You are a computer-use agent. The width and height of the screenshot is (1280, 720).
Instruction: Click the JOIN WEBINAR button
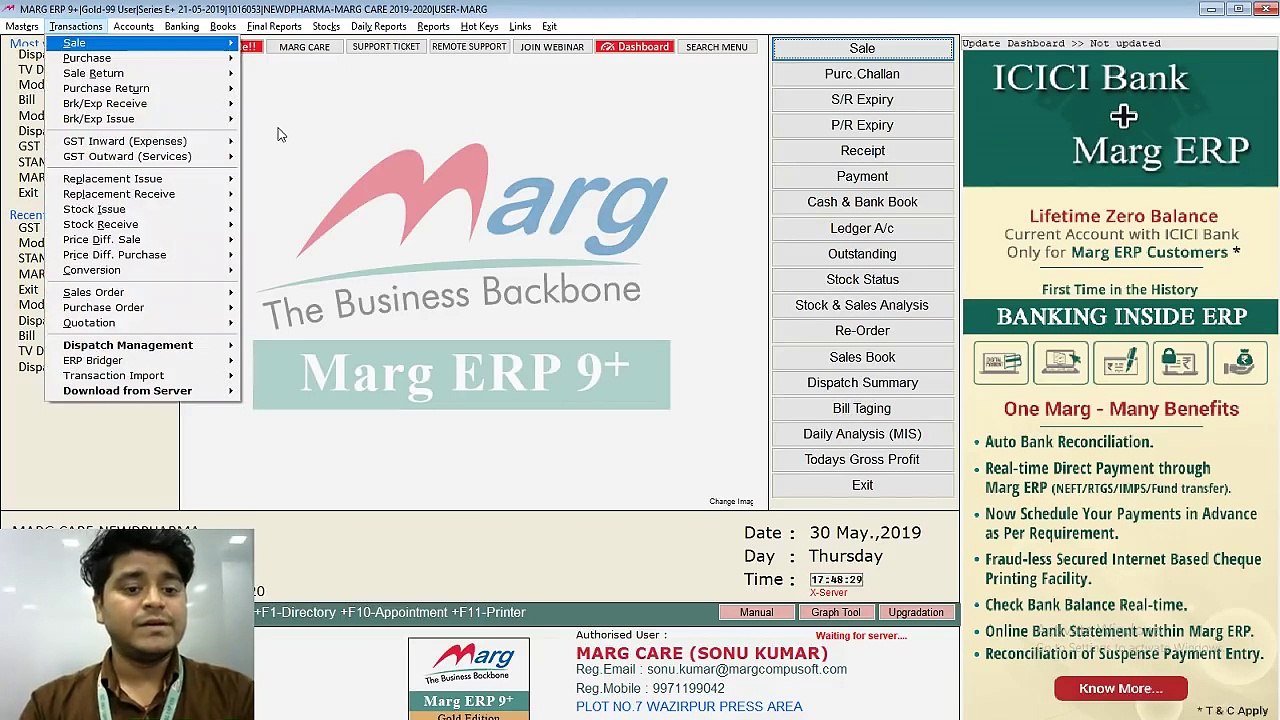tap(552, 47)
